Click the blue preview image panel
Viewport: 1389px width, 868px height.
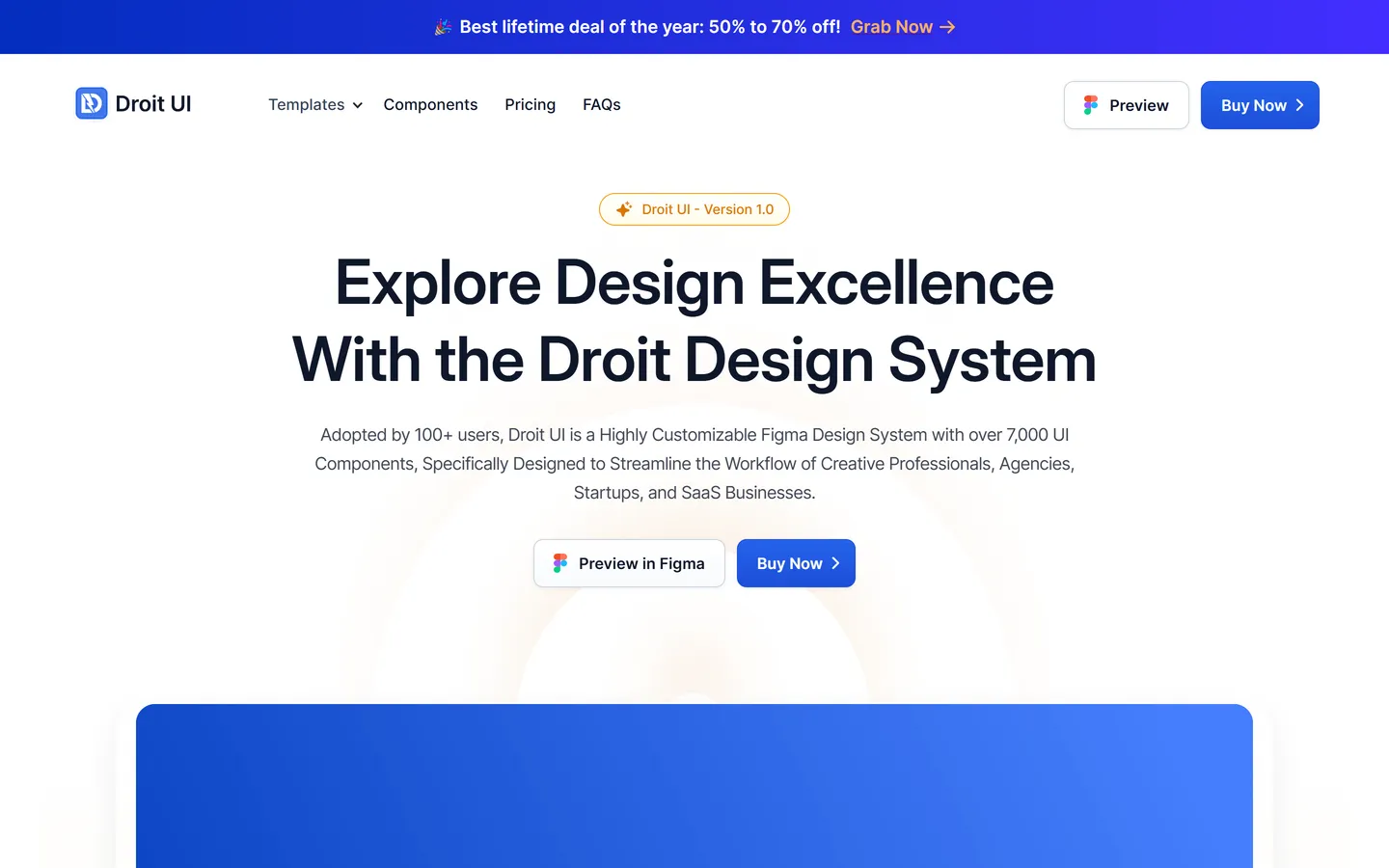(x=694, y=786)
